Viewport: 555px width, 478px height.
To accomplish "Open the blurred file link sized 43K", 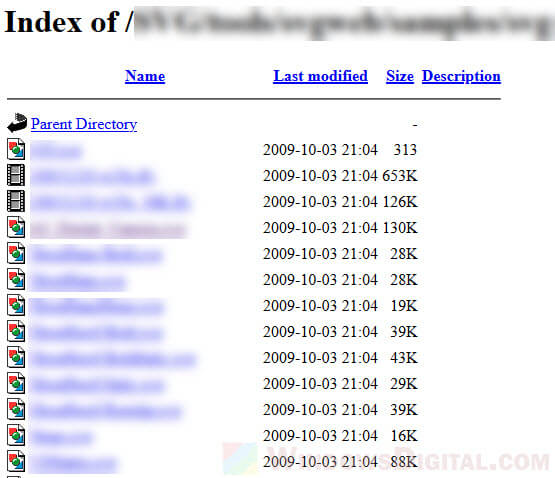I will (113, 359).
